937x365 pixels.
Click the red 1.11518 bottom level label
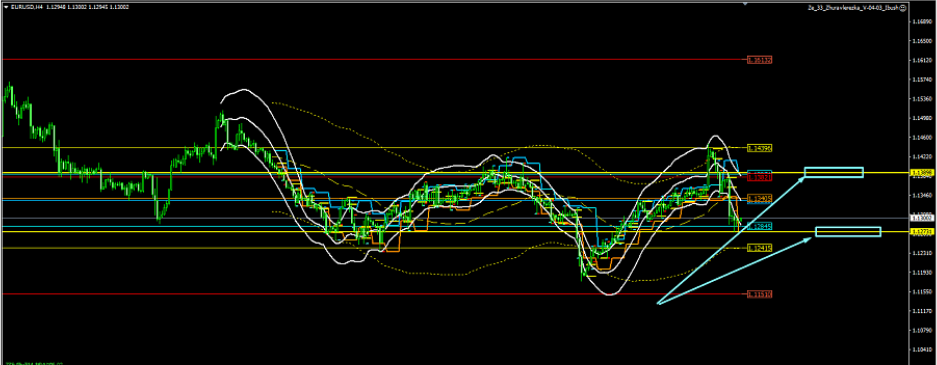[760, 294]
